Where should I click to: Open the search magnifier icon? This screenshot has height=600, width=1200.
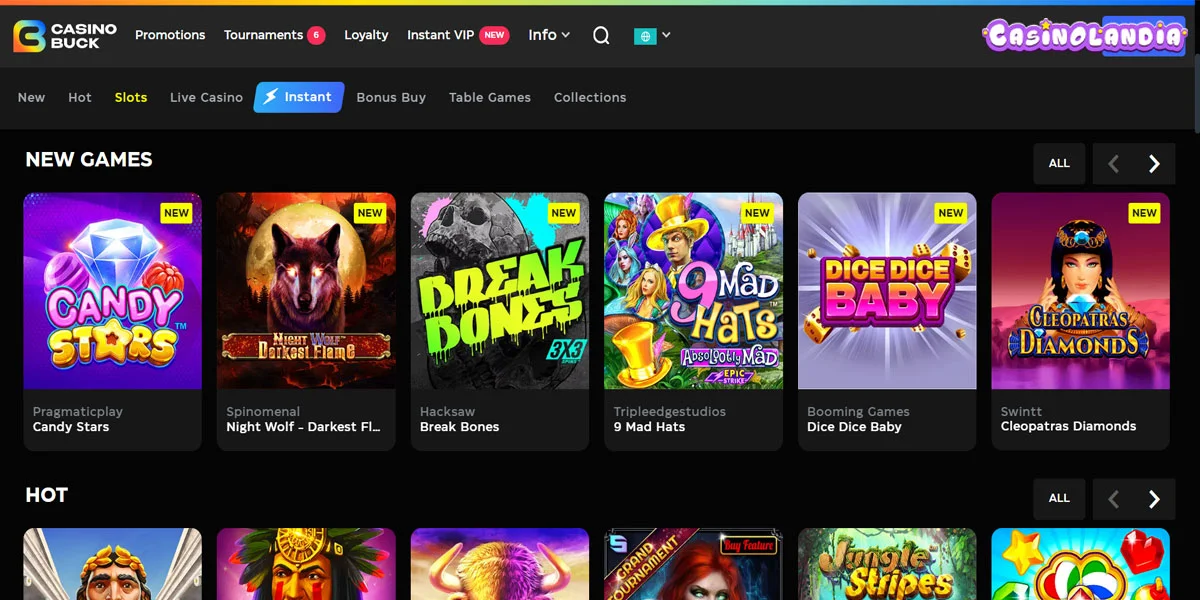(601, 35)
